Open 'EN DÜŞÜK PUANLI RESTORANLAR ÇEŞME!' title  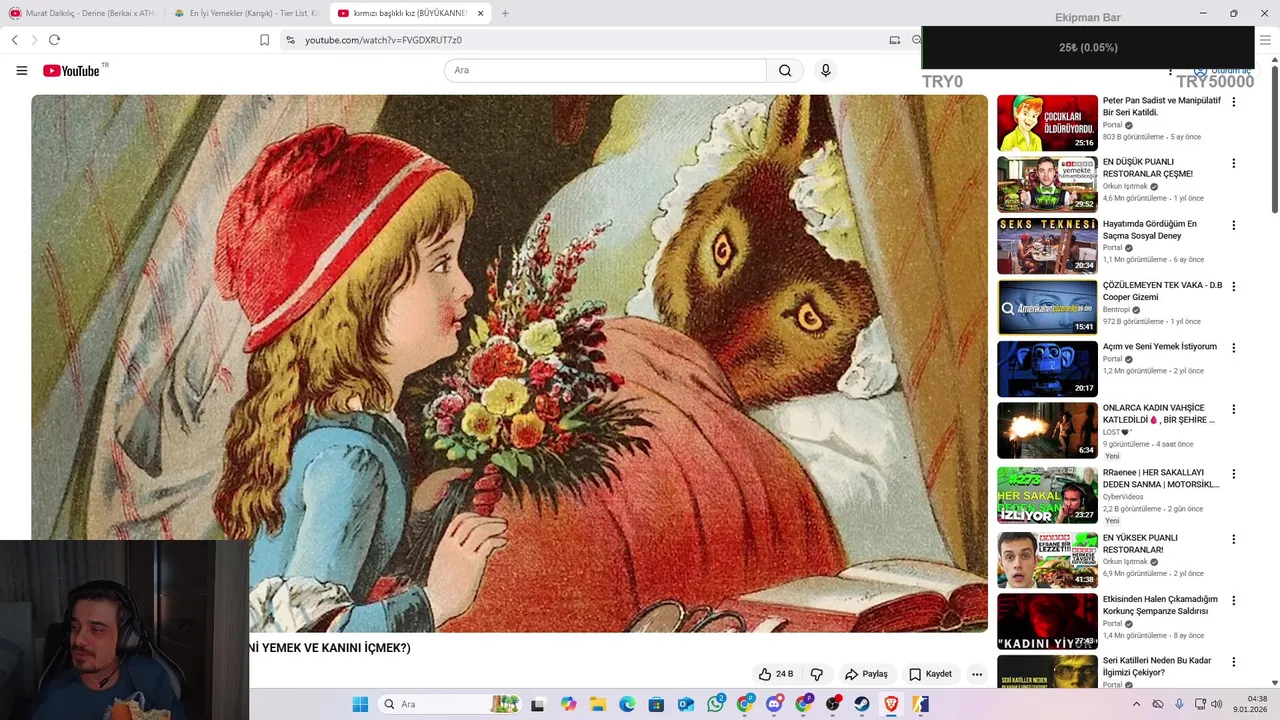(x=1148, y=168)
